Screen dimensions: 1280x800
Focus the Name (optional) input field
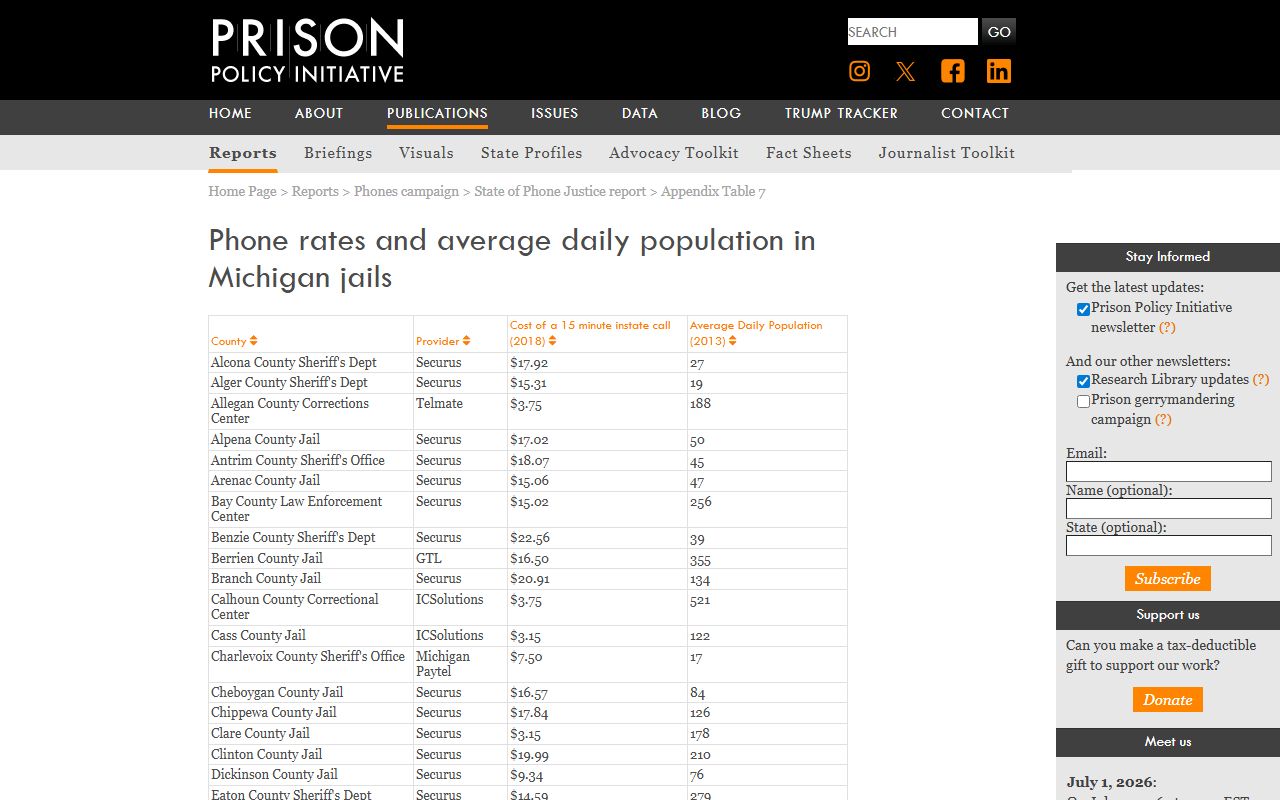[x=1169, y=509]
